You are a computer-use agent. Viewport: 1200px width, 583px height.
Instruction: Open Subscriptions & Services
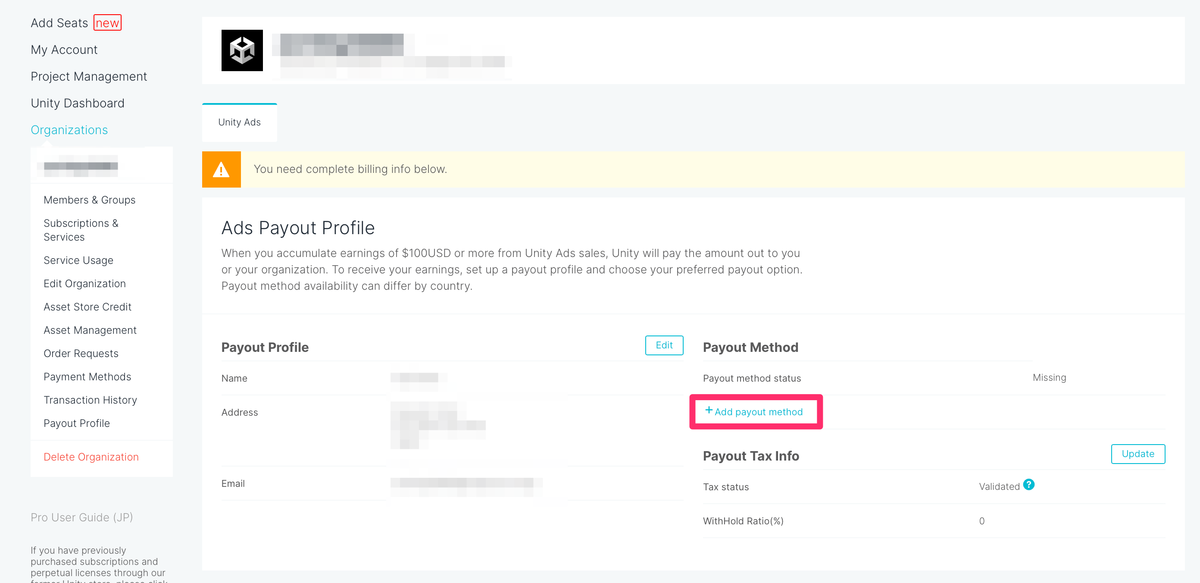pyautogui.click(x=81, y=230)
